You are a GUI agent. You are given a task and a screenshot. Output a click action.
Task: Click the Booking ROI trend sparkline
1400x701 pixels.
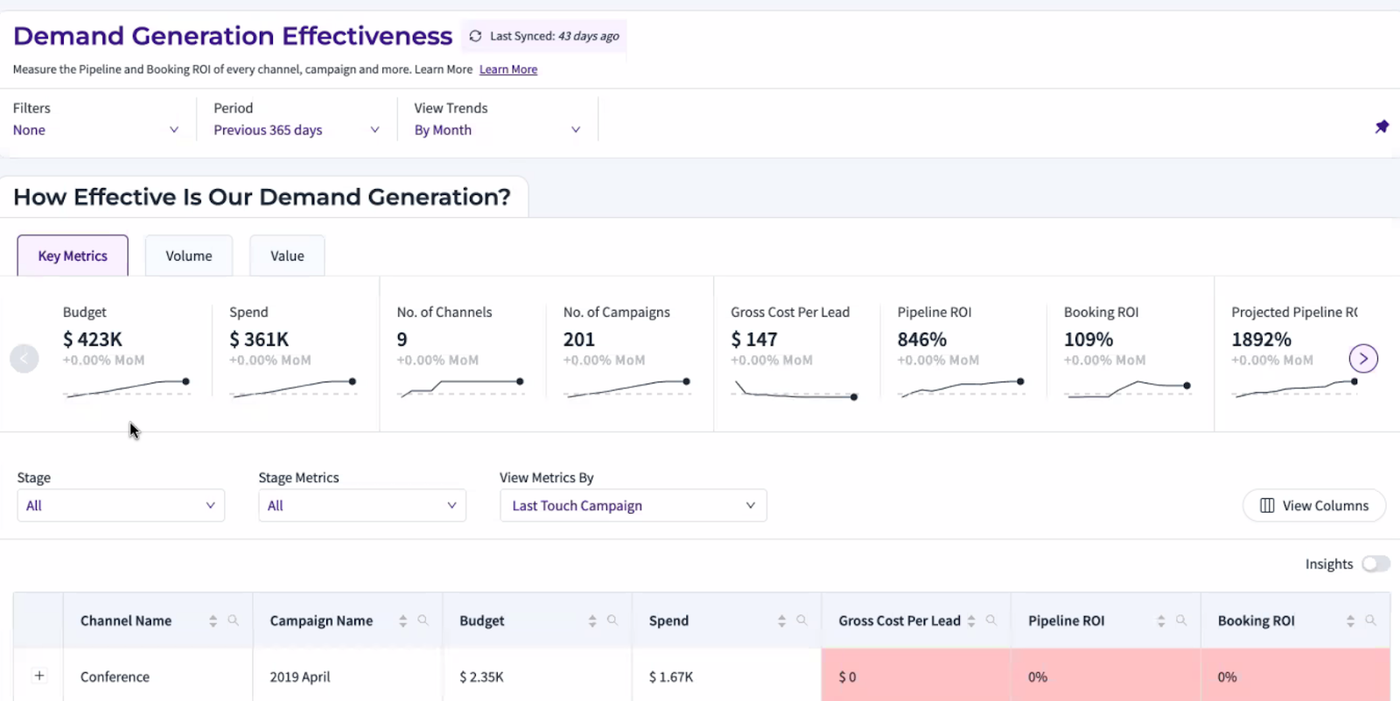1128,388
